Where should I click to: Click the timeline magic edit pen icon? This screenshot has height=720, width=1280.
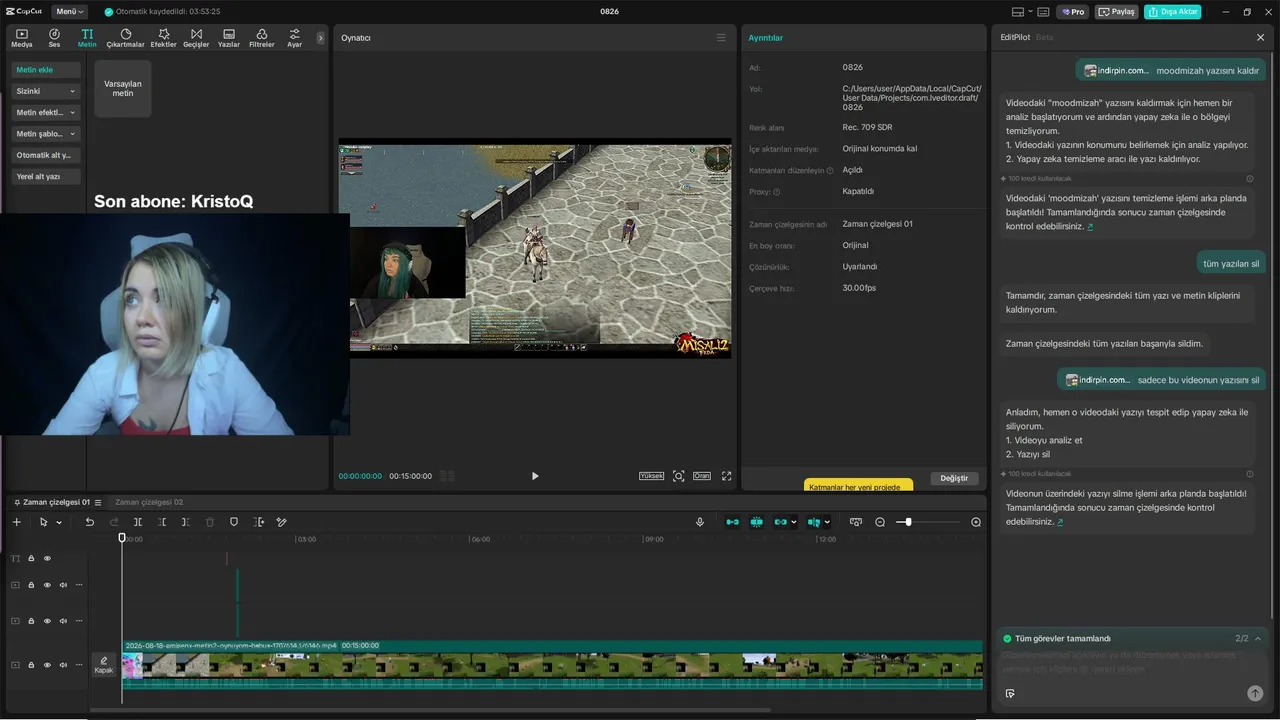click(282, 522)
